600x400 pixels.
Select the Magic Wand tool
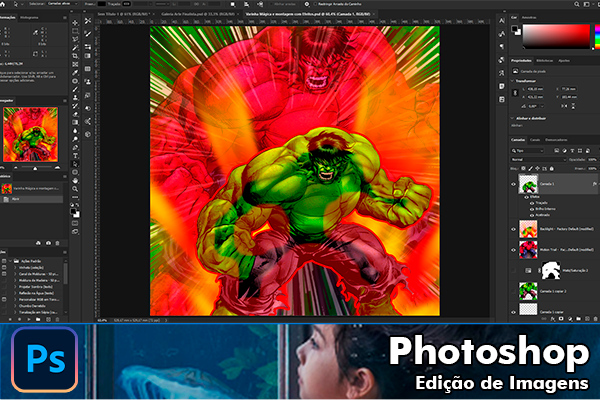75,48
